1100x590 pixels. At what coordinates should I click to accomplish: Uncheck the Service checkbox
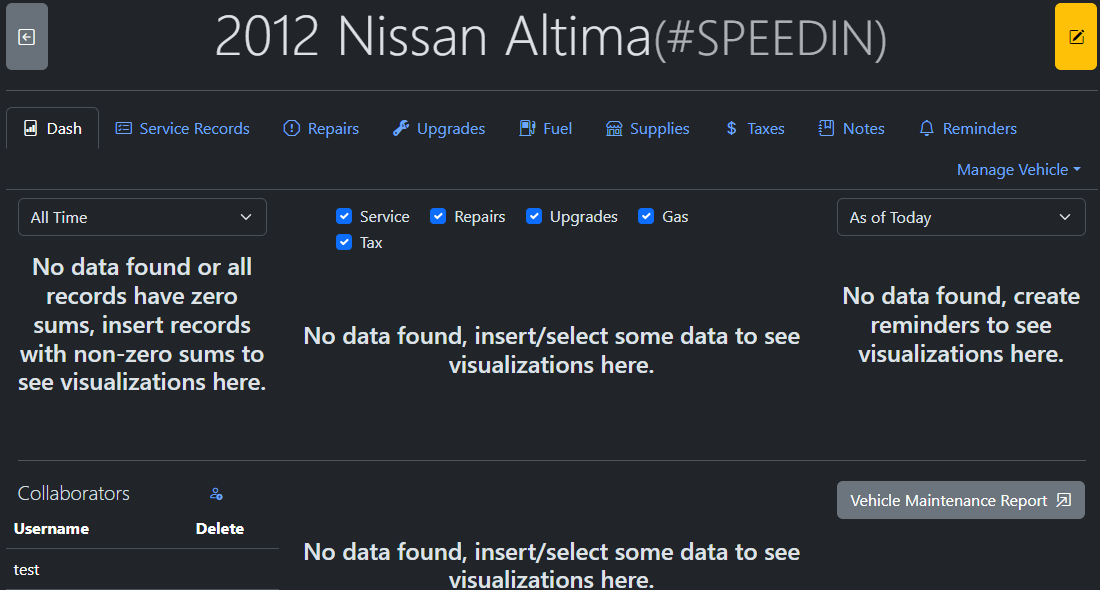pos(344,216)
